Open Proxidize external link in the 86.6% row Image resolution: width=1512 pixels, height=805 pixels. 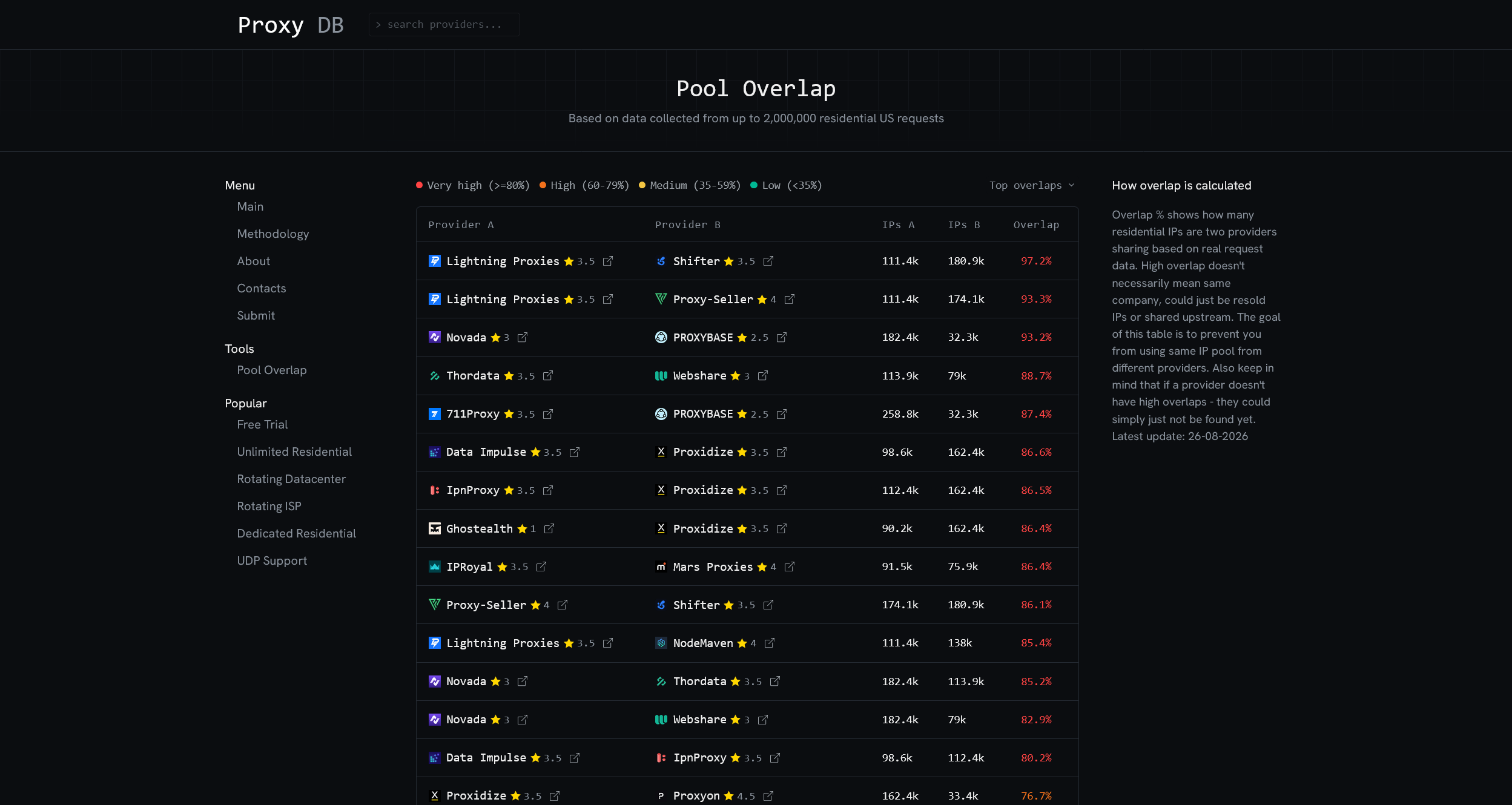(781, 452)
